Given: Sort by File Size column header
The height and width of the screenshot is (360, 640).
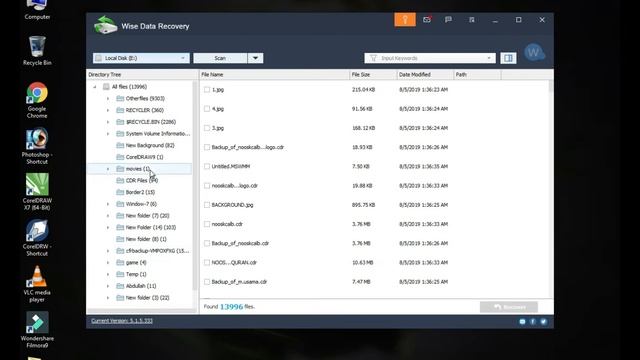Looking at the screenshot, I should 373,75.
